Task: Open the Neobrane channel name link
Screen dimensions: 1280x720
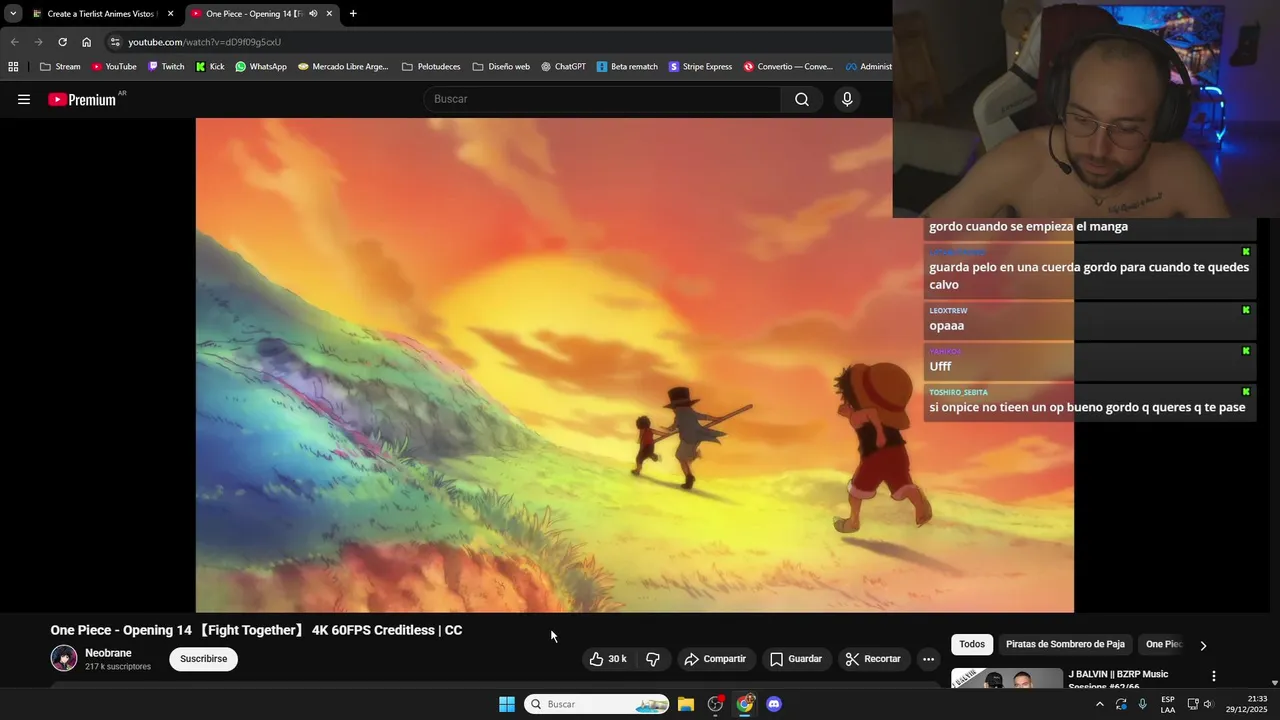Action: [108, 653]
